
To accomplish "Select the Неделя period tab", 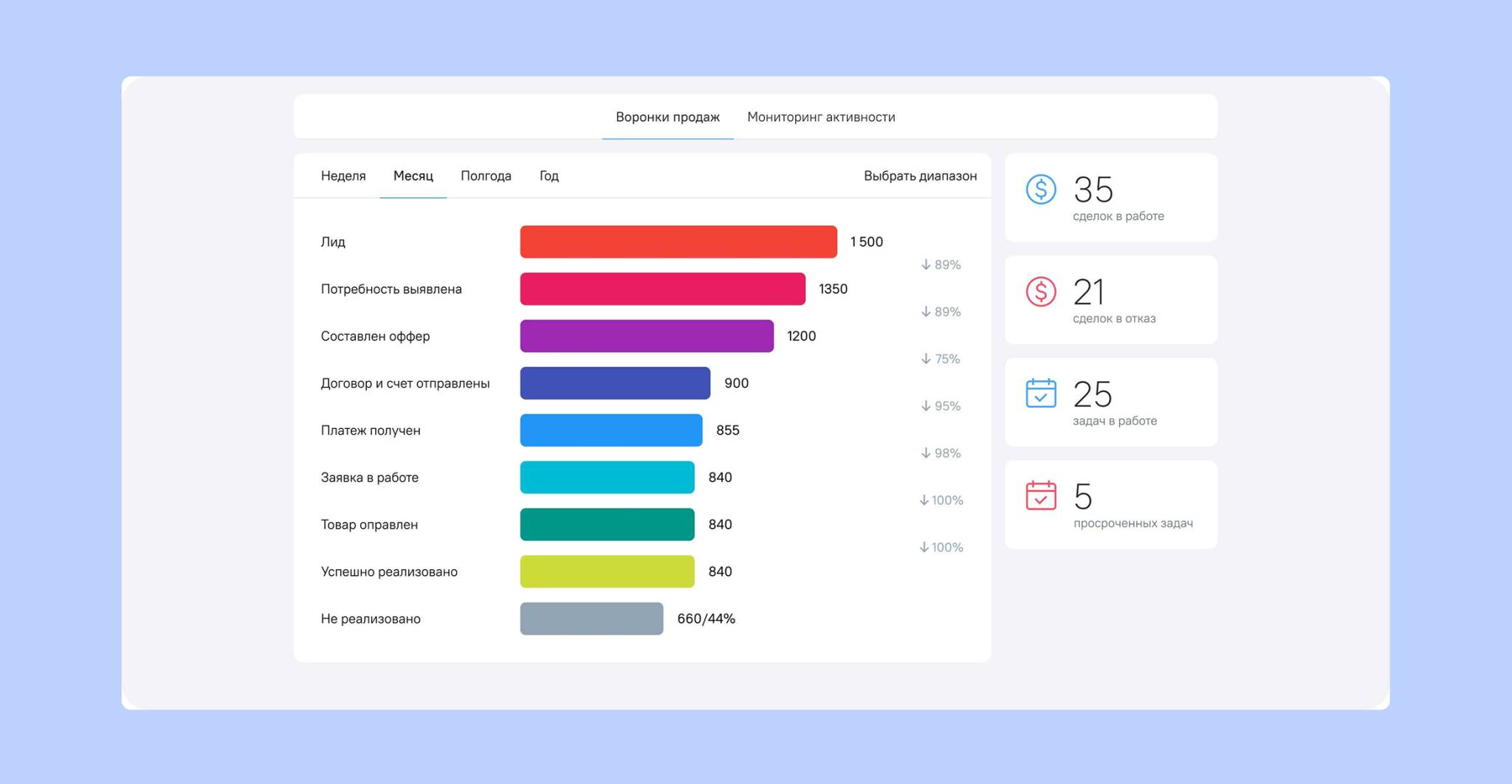I will pyautogui.click(x=343, y=176).
